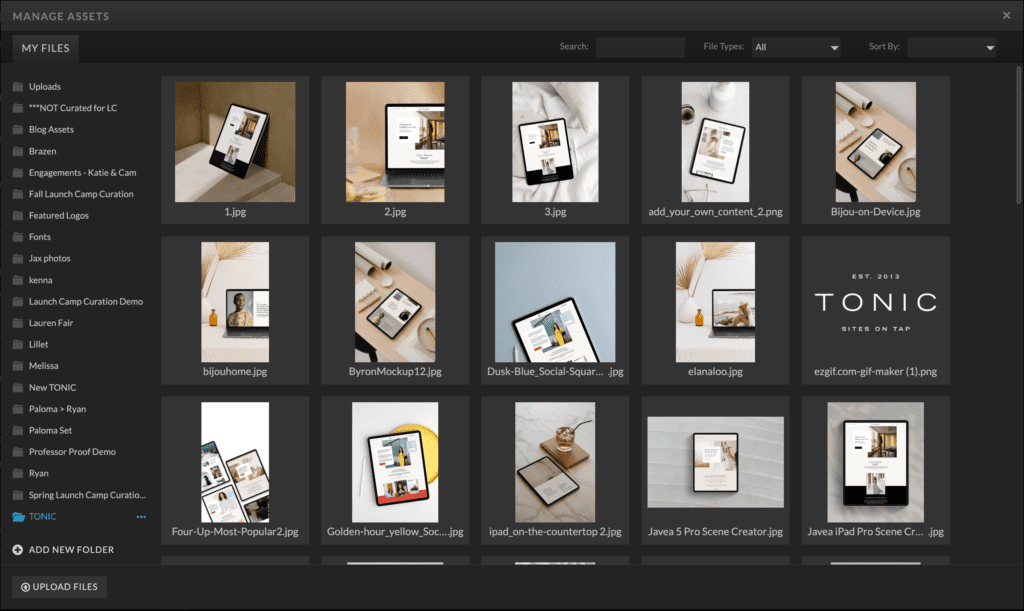Select the 1.jpg thumbnail
This screenshot has width=1024, height=611.
pyautogui.click(x=235, y=142)
